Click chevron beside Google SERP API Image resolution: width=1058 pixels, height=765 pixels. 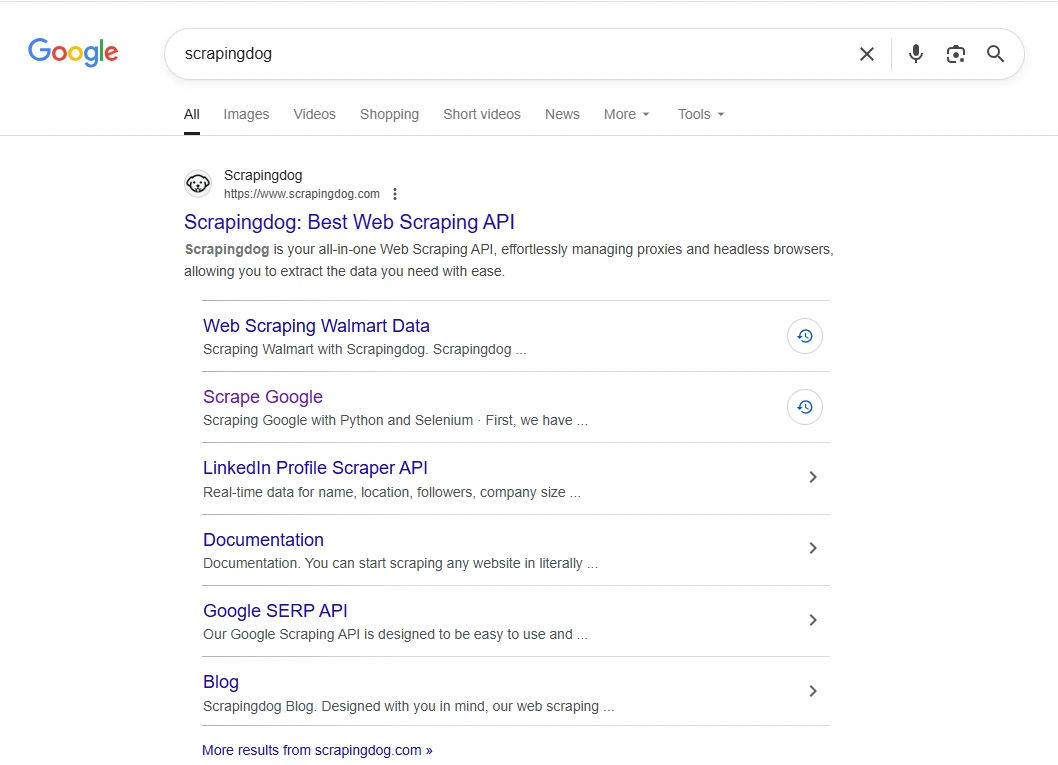tap(812, 620)
